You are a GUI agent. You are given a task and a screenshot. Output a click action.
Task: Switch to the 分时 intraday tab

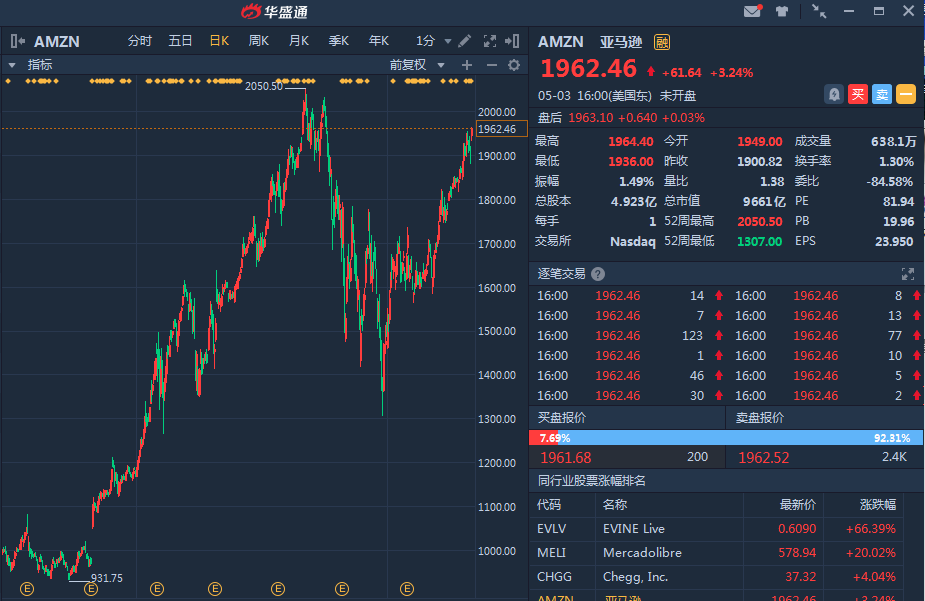click(140, 41)
